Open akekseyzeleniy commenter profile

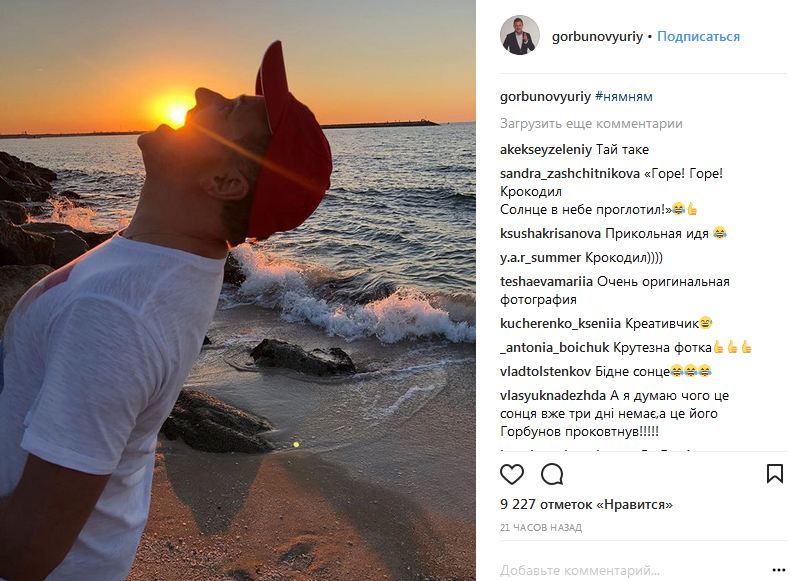pyautogui.click(x=546, y=150)
